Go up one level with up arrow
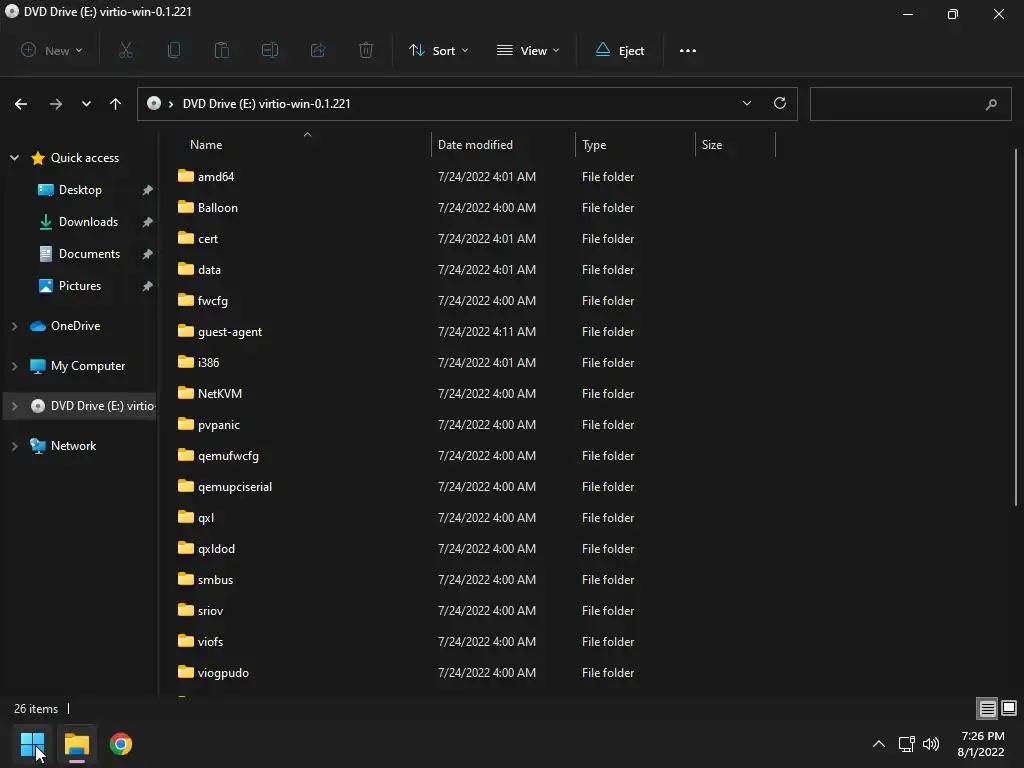The height and width of the screenshot is (768, 1024). [116, 104]
